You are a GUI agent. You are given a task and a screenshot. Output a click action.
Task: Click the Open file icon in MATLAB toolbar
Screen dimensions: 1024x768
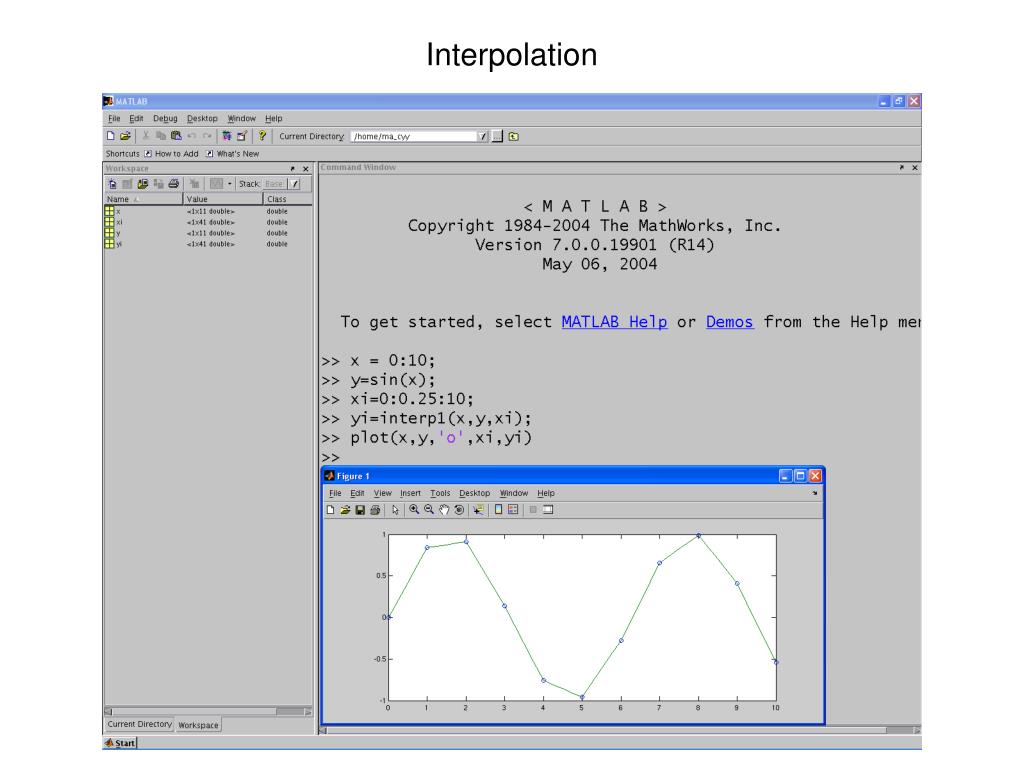pos(125,136)
